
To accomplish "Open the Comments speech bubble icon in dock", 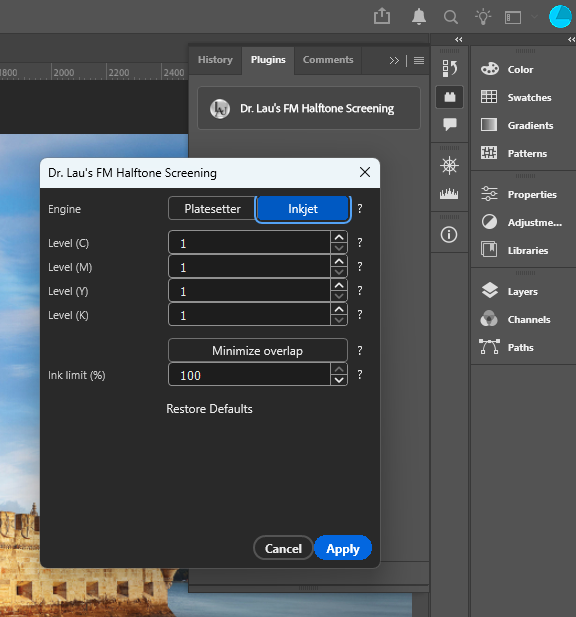I will 449,124.
